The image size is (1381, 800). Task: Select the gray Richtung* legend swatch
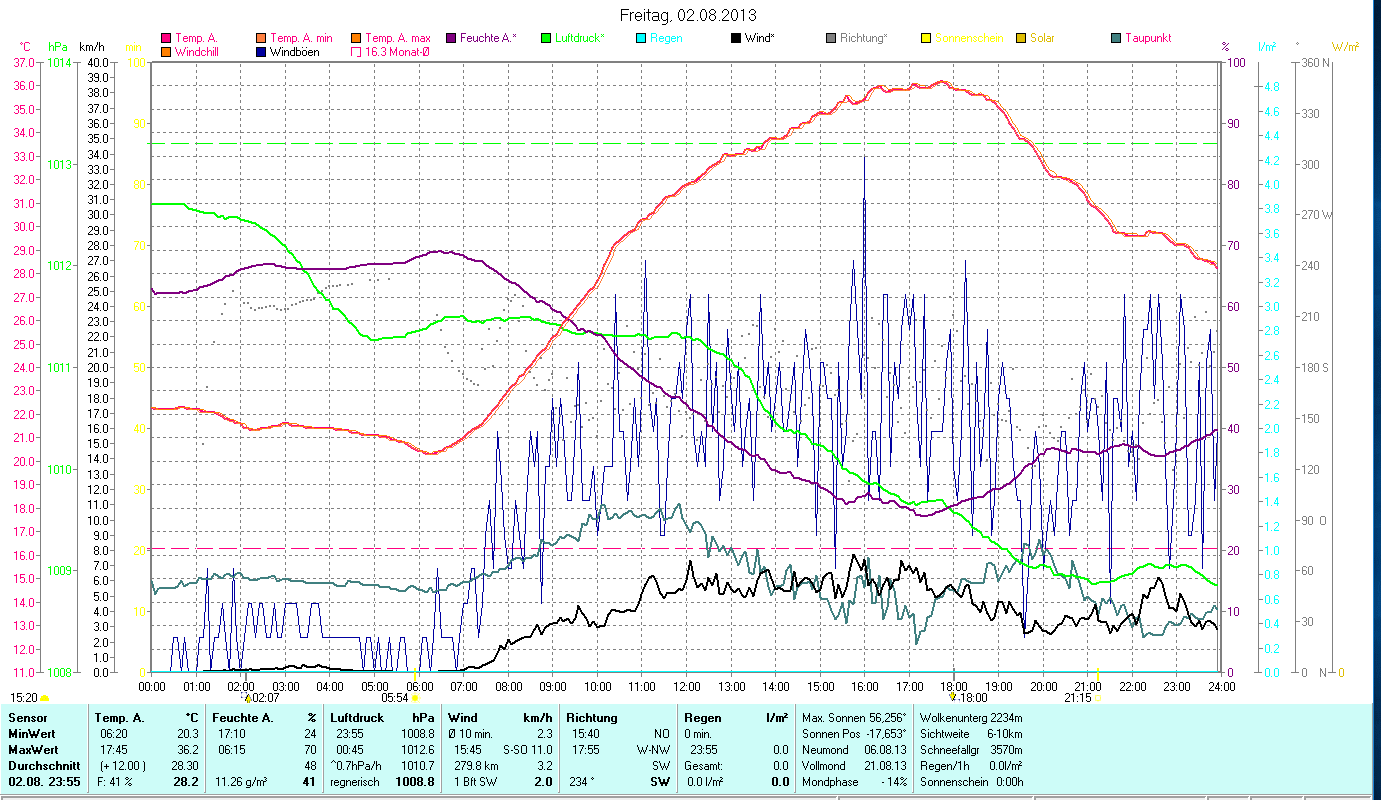(x=831, y=38)
